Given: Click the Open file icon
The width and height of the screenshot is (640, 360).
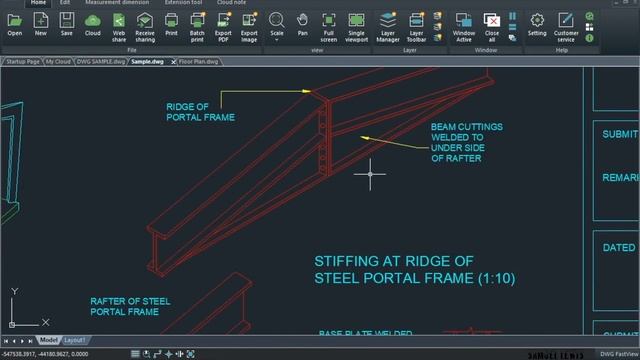Looking at the screenshot, I should click(x=15, y=24).
